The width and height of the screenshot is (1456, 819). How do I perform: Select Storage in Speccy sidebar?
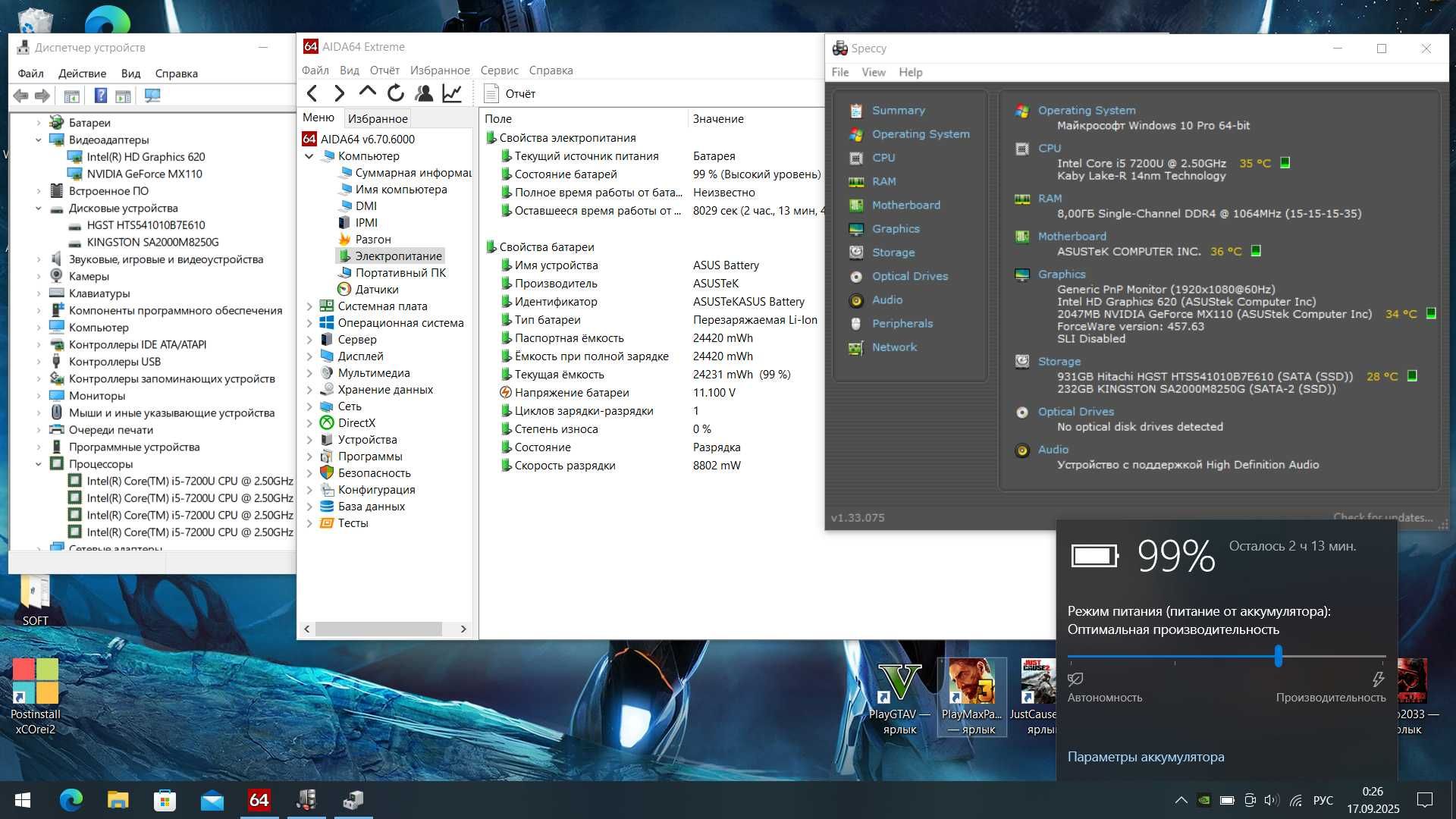pos(893,253)
